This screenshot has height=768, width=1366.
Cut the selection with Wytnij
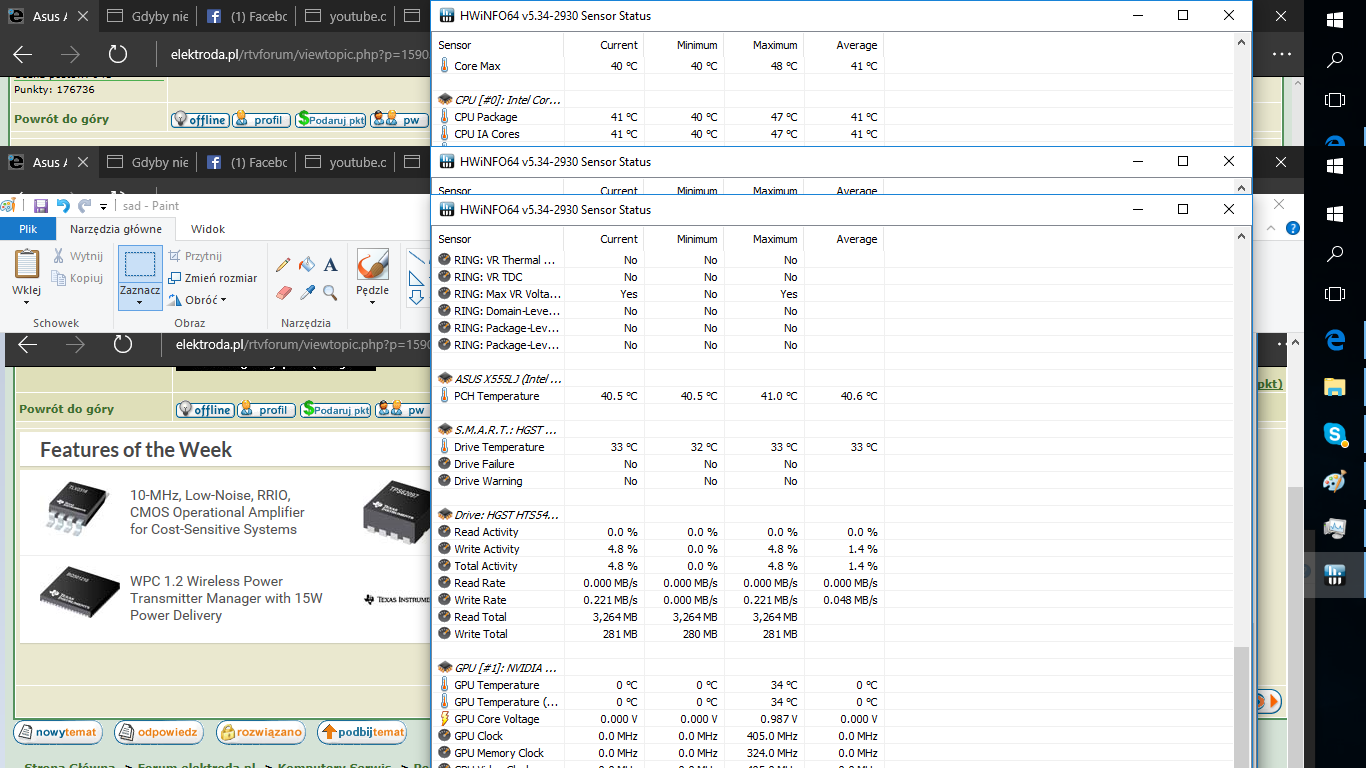point(77,256)
